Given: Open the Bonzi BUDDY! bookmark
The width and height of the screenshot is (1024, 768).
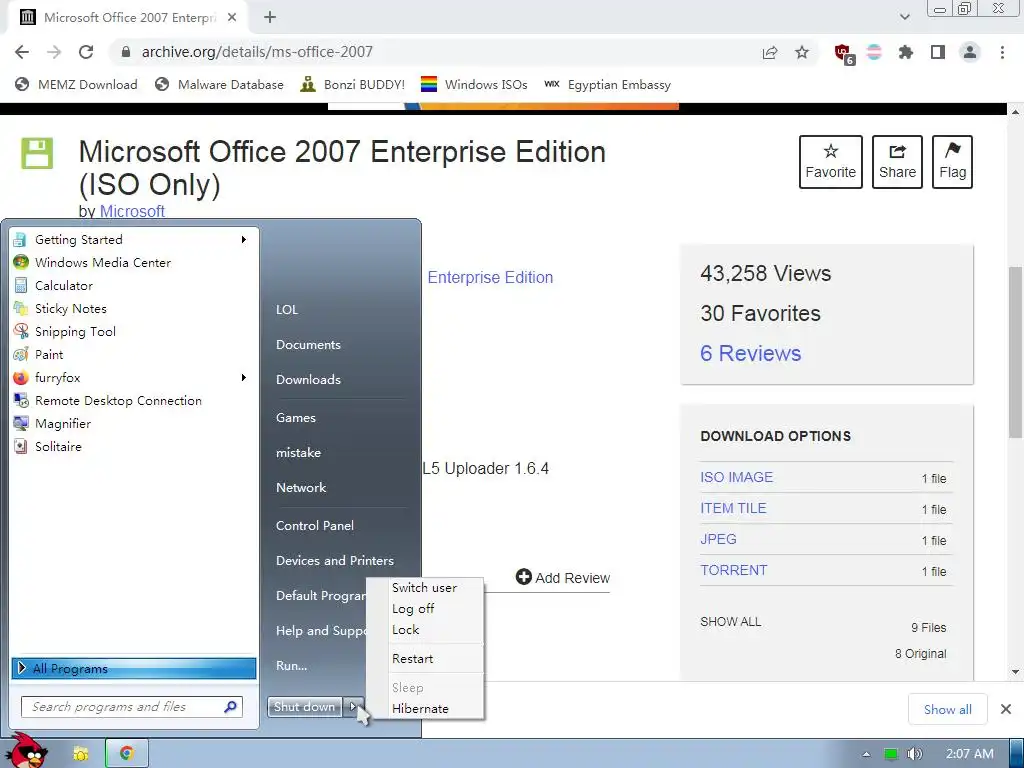Looking at the screenshot, I should click(x=353, y=85).
